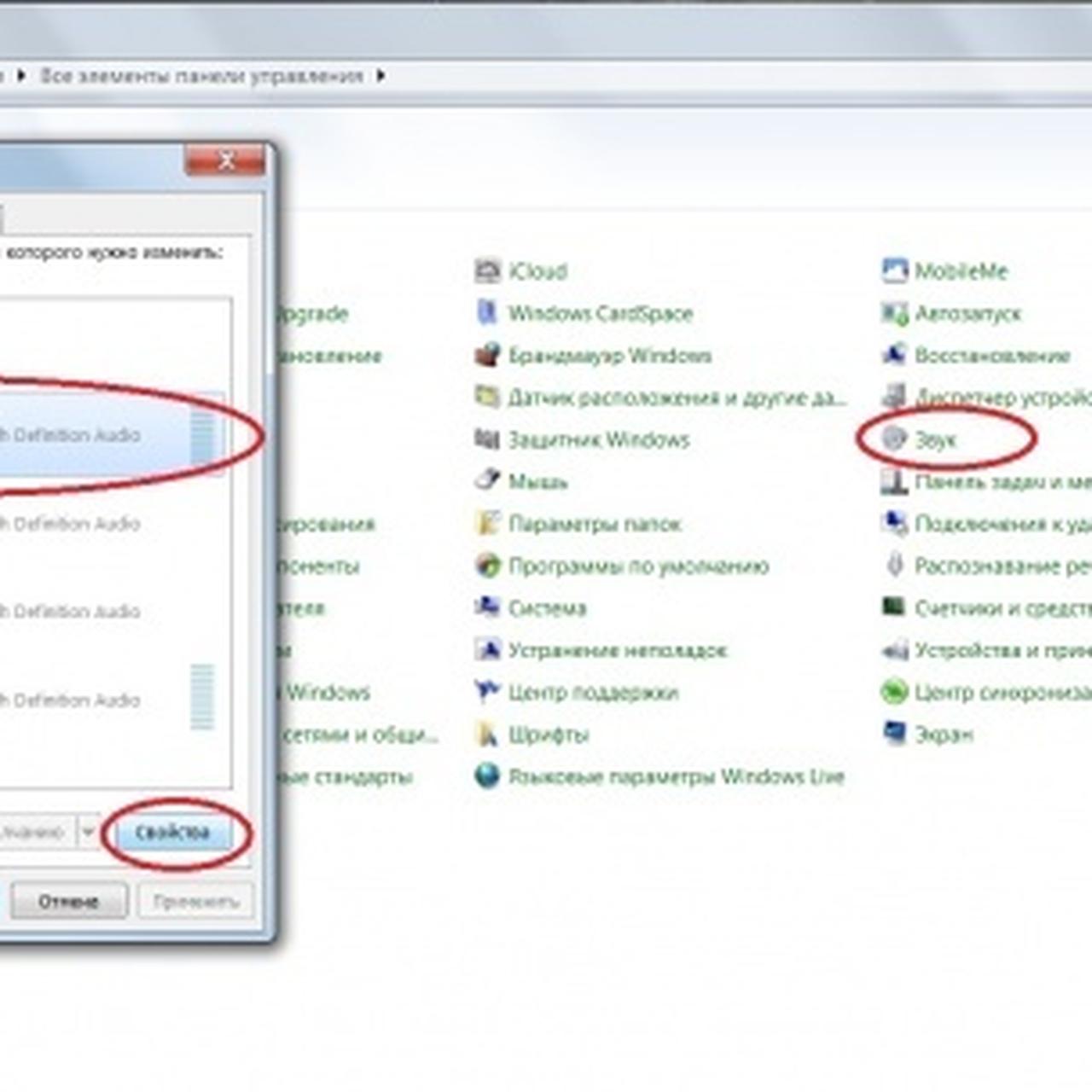Click the Брандмауэр Windows firewall icon

(x=487, y=355)
